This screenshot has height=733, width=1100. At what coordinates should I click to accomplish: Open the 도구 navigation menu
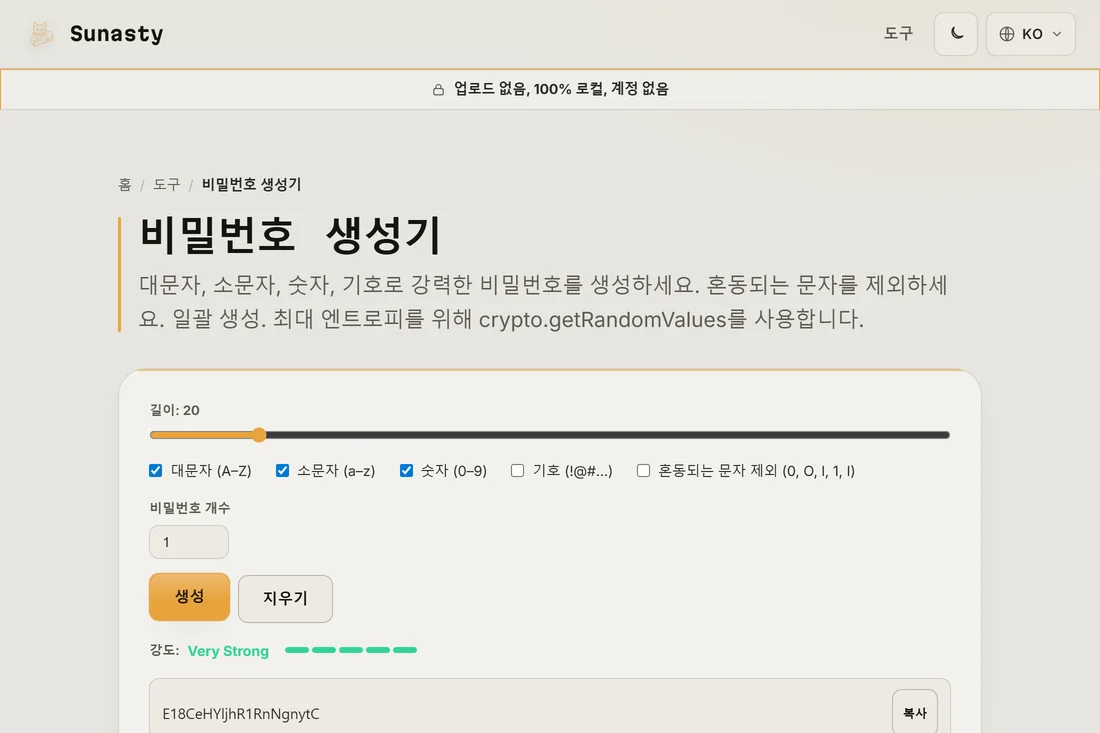pyautogui.click(x=898, y=34)
